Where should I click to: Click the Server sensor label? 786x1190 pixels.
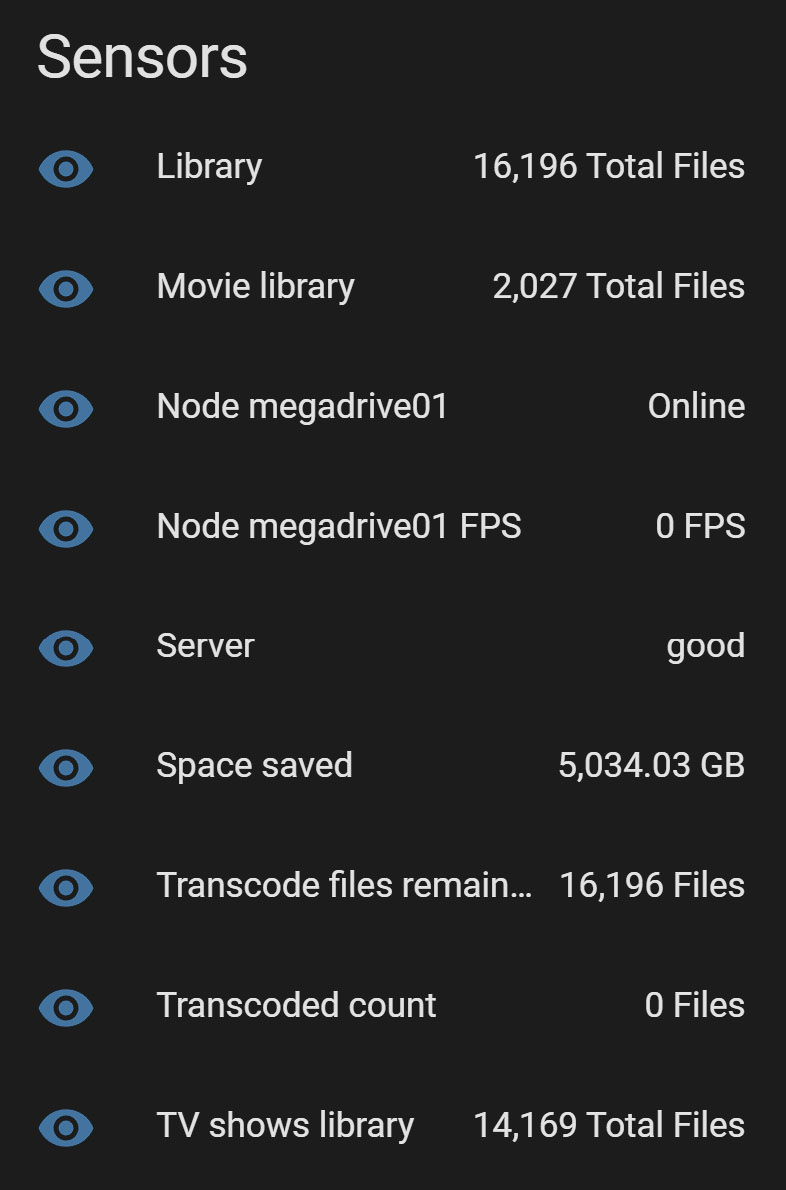click(205, 646)
